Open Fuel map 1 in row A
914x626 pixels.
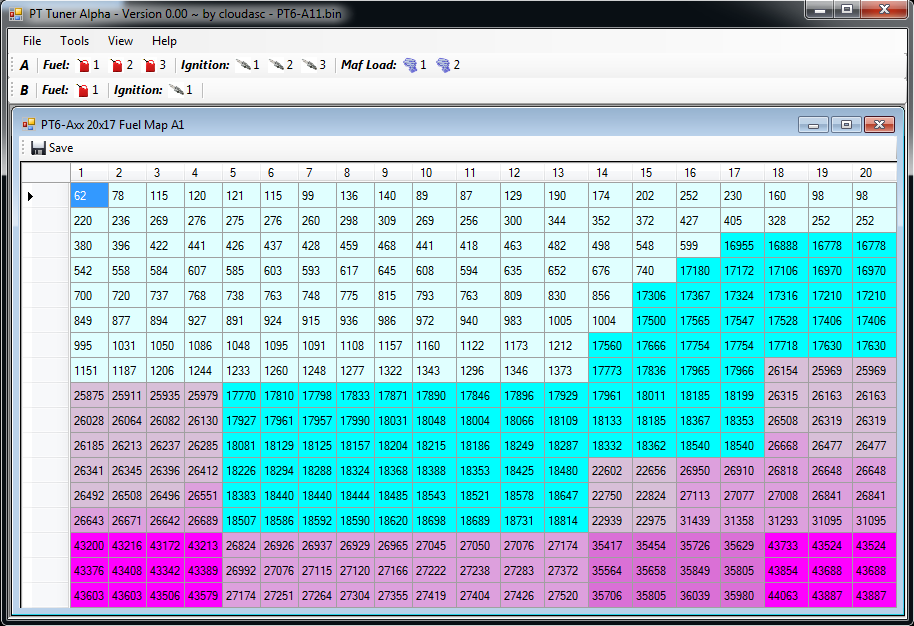[x=87, y=65]
